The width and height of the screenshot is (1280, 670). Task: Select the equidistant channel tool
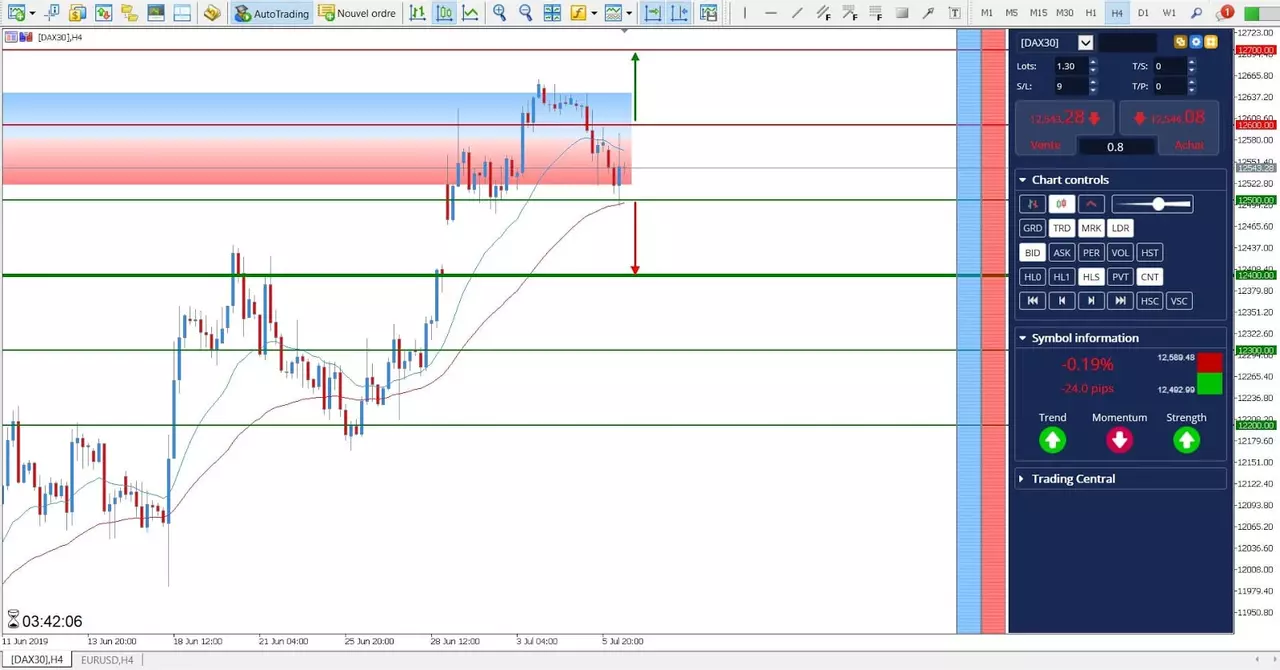(823, 13)
